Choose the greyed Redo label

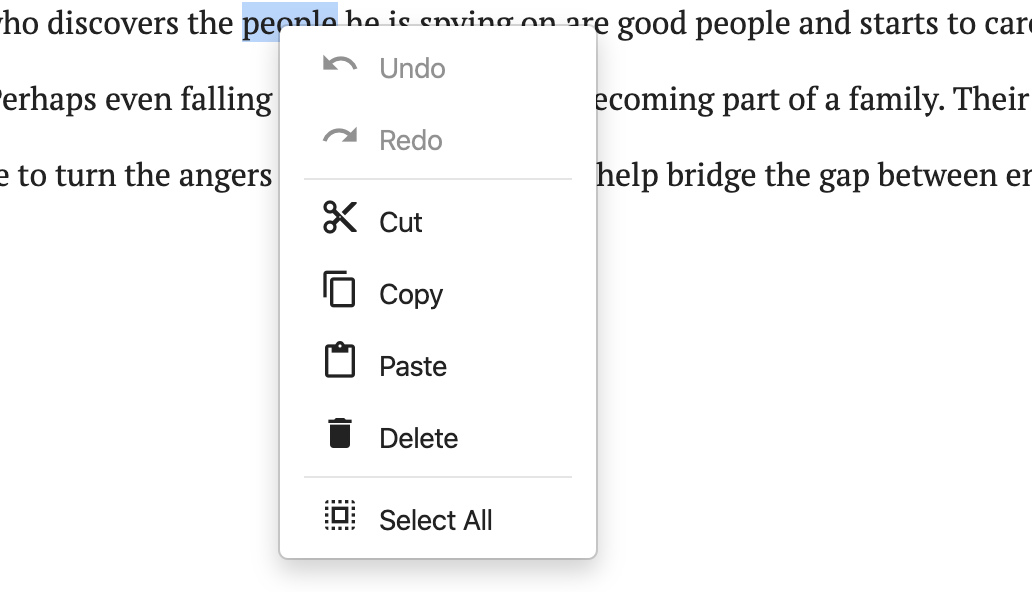(411, 140)
